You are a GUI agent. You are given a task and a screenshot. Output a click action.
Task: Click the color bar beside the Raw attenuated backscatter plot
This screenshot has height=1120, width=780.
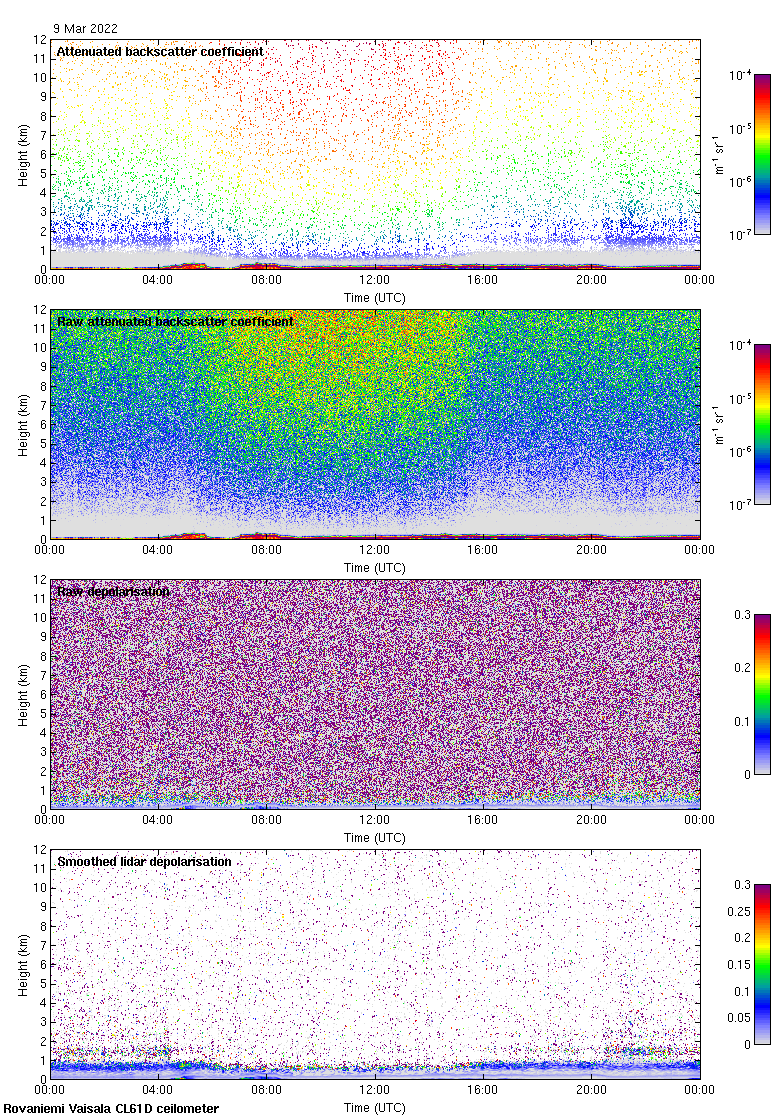(x=763, y=424)
